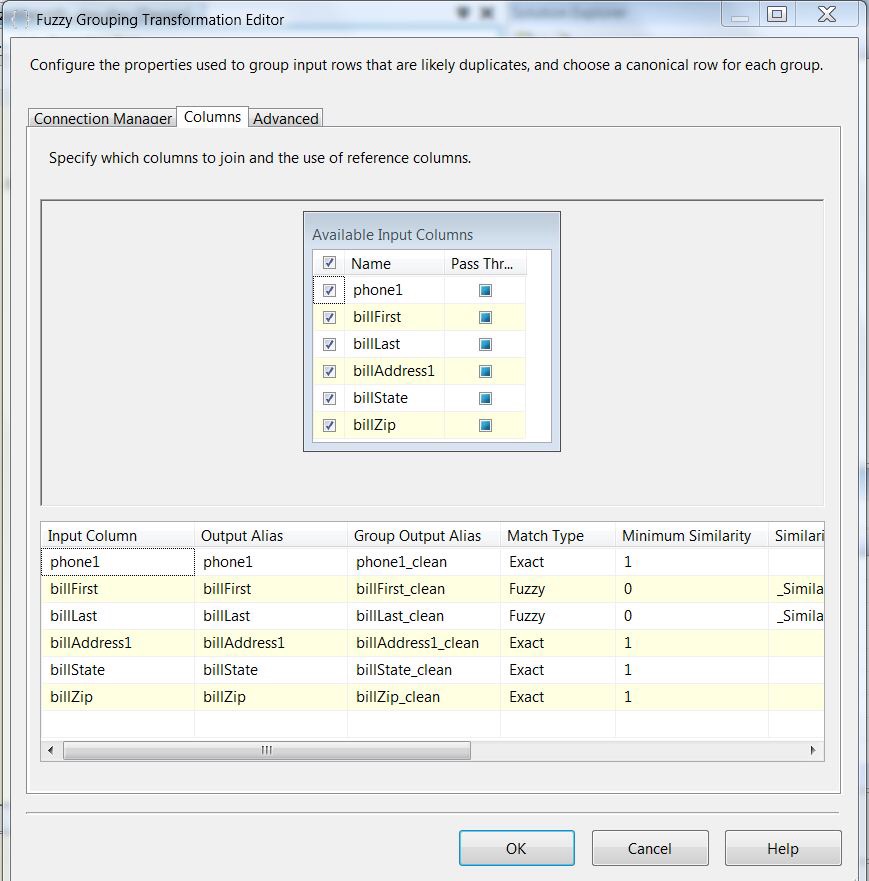Open Match Type dropdown for billFirst row
Screen dimensions: 869x881
(x=556, y=589)
